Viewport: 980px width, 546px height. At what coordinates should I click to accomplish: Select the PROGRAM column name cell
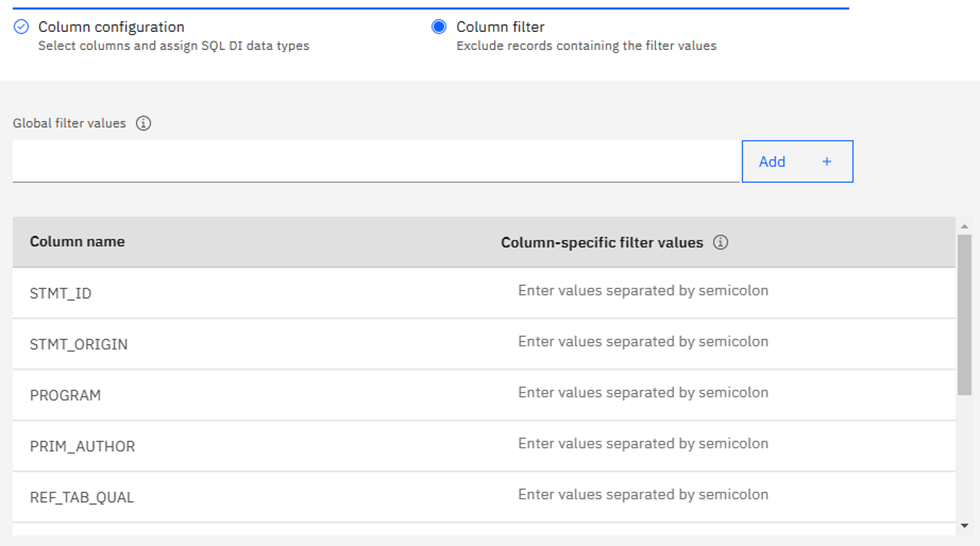(x=65, y=396)
